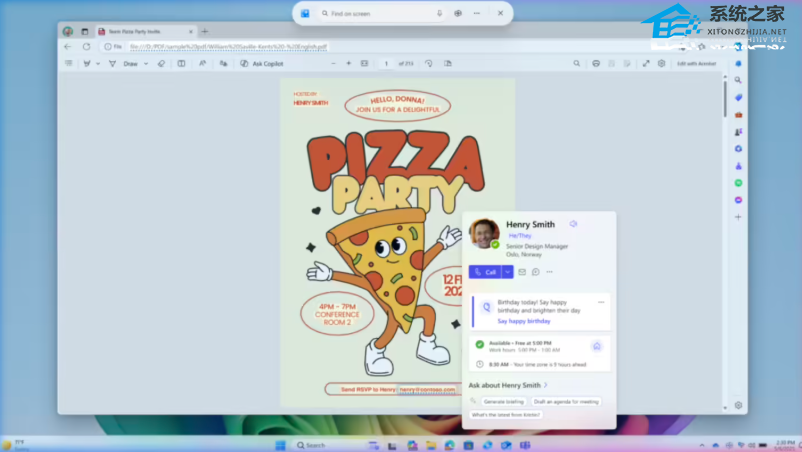Click the microphone icon in Find on screen bar
This screenshot has width=802, height=452.
click(x=439, y=13)
